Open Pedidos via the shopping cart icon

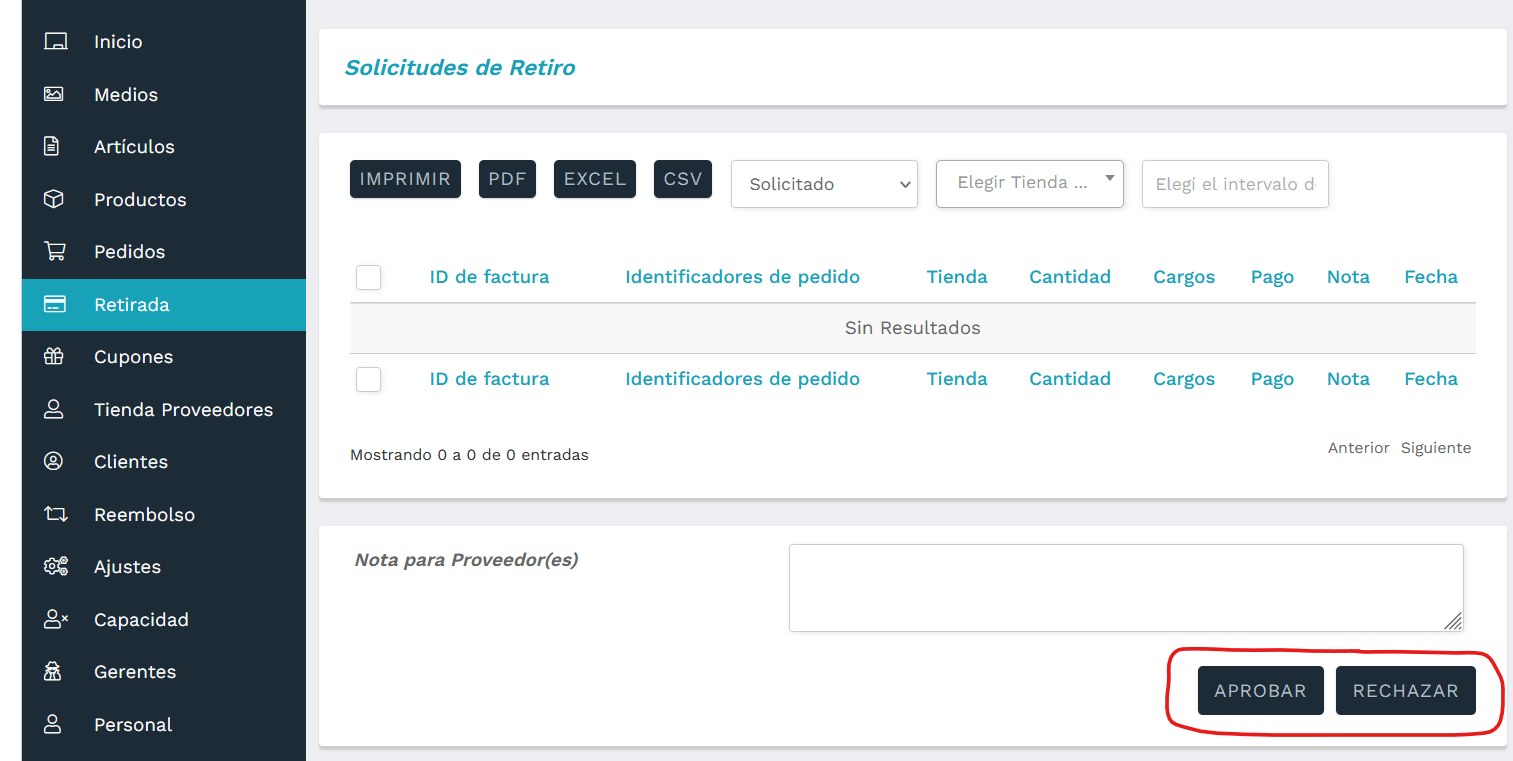tap(56, 251)
